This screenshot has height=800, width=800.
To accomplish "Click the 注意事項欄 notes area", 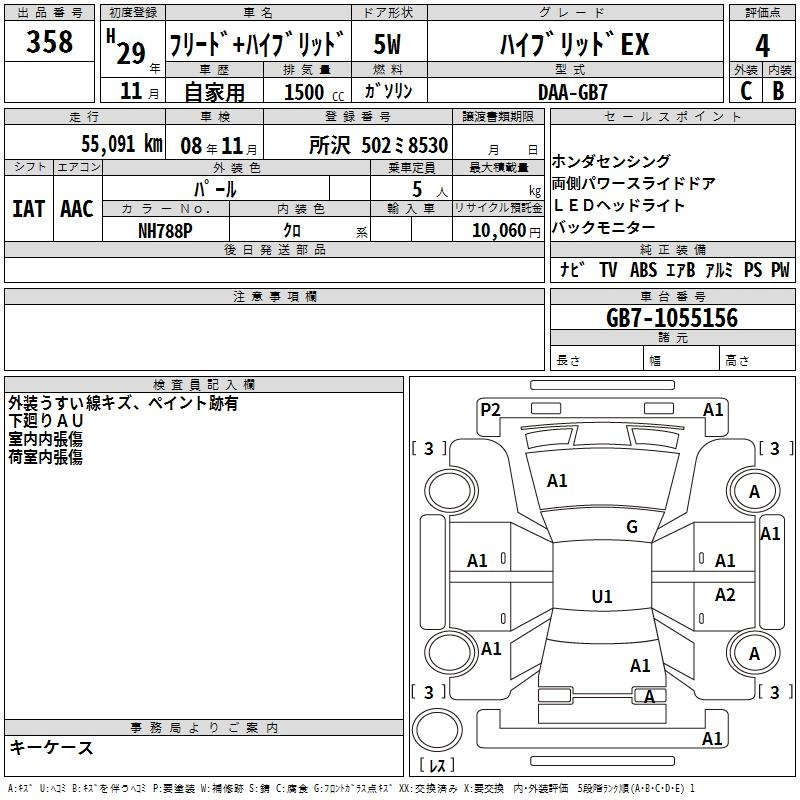I will click(274, 337).
